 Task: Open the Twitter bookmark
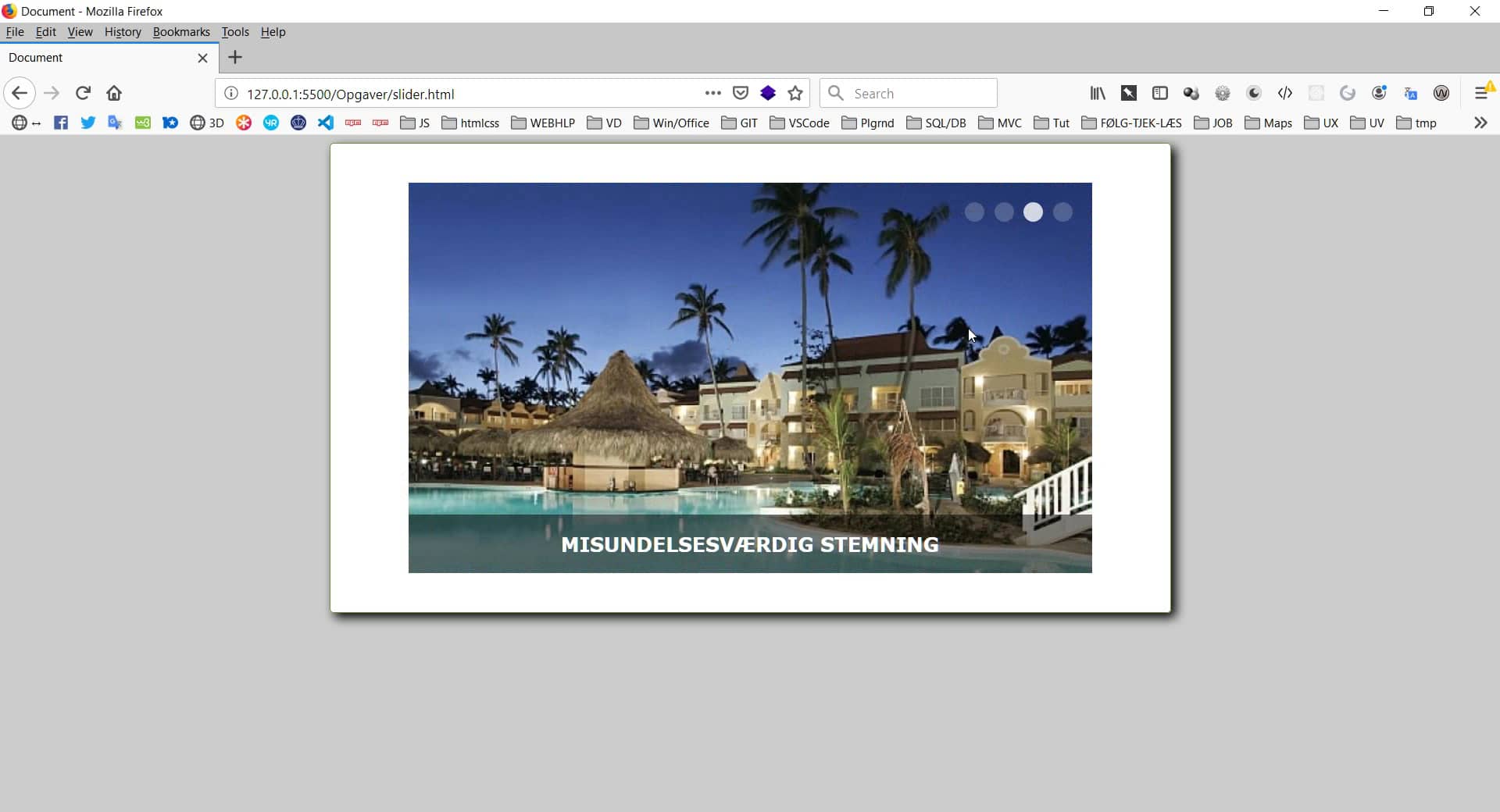click(x=88, y=123)
